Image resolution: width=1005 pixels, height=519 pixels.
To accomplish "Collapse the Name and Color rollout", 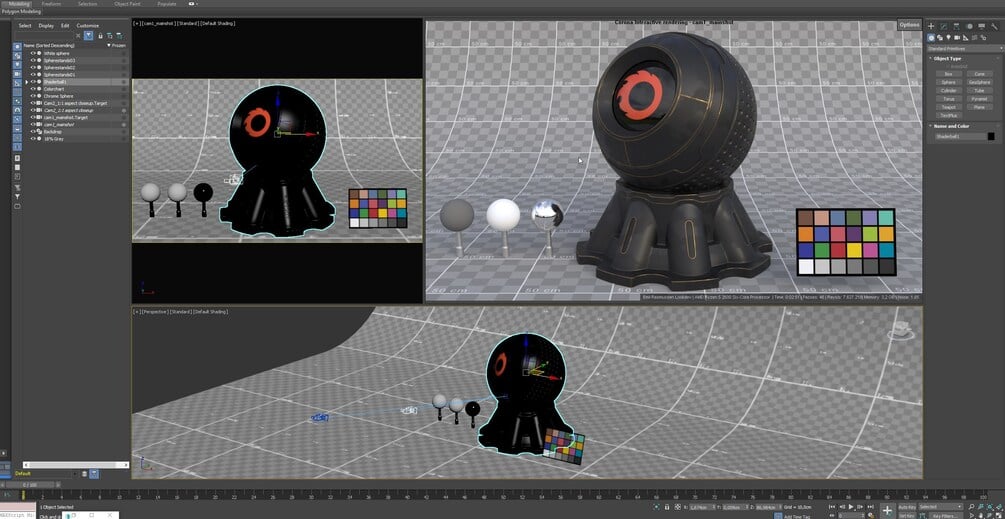I will point(951,126).
